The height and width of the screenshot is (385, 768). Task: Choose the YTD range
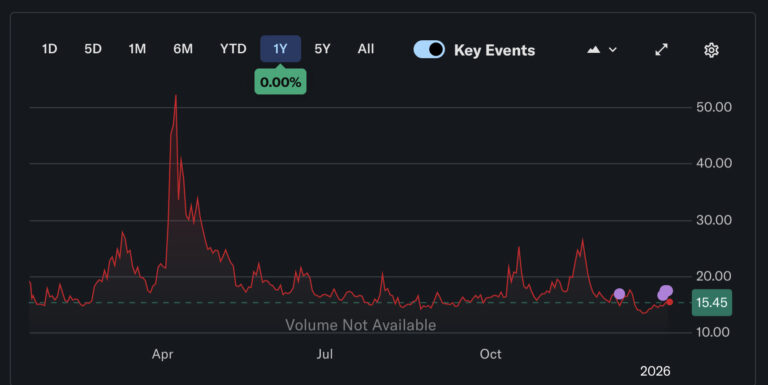(x=233, y=49)
